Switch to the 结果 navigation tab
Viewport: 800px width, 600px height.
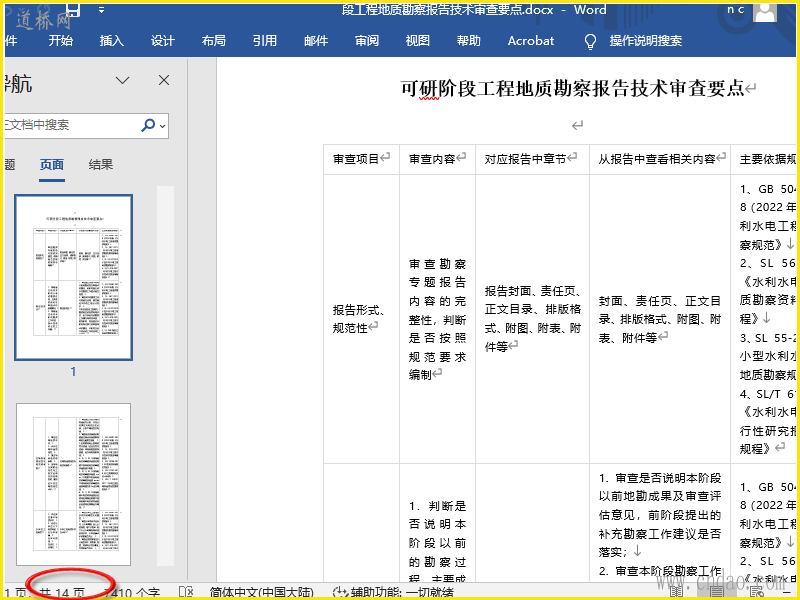(x=101, y=165)
